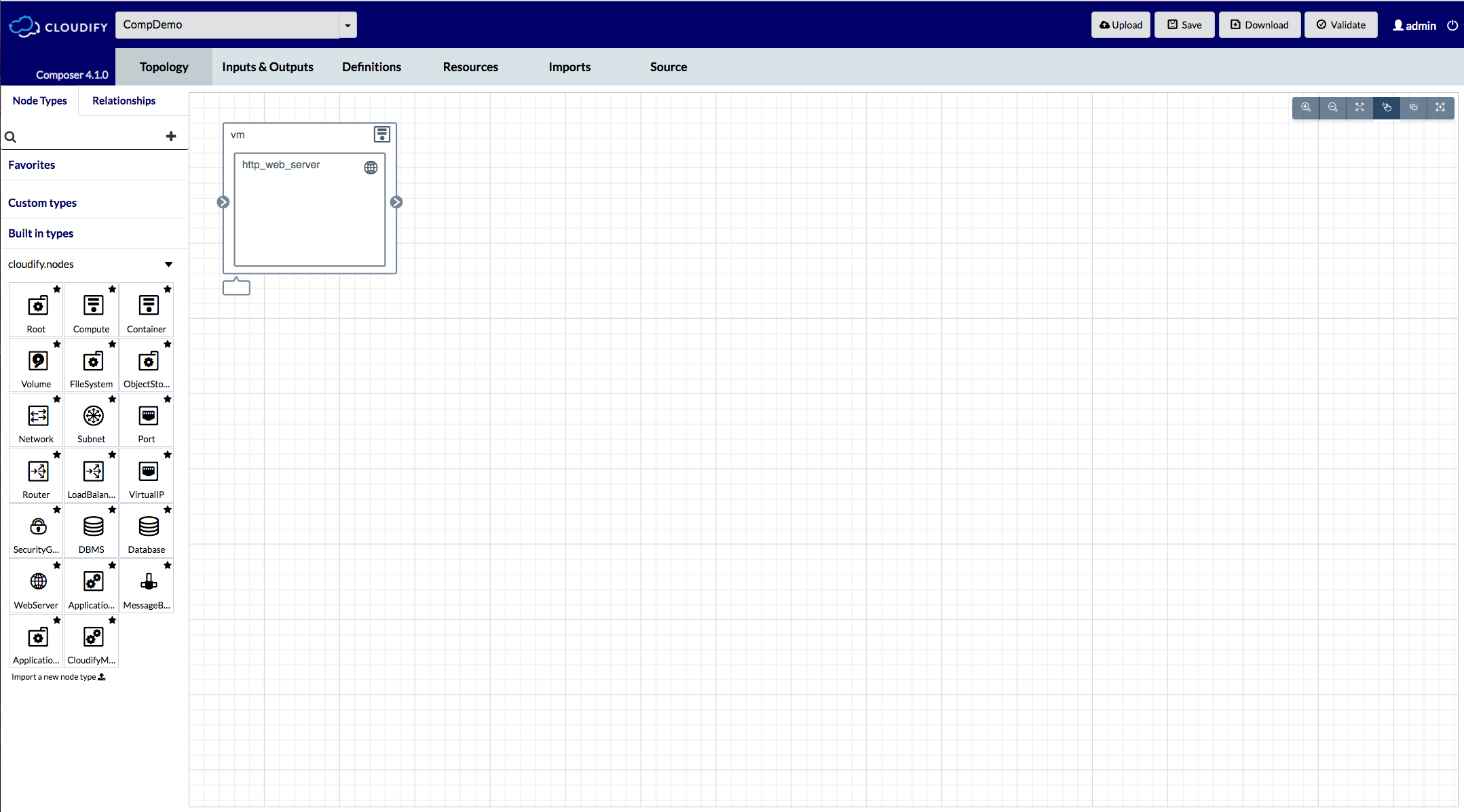Select the Network node type
Image resolution: width=1464 pixels, height=812 pixels.
click(36, 420)
